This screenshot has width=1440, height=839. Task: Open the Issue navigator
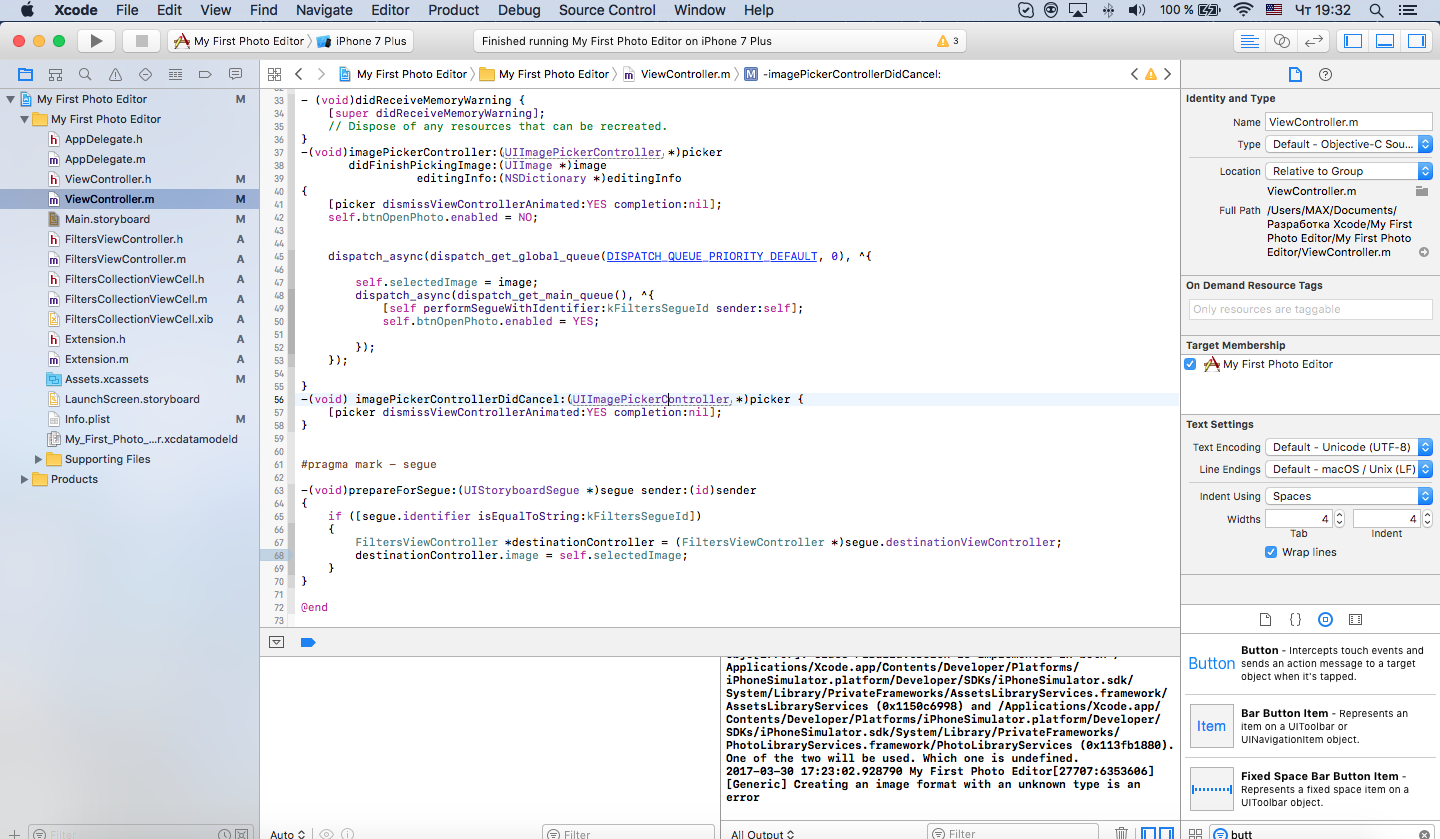click(115, 74)
